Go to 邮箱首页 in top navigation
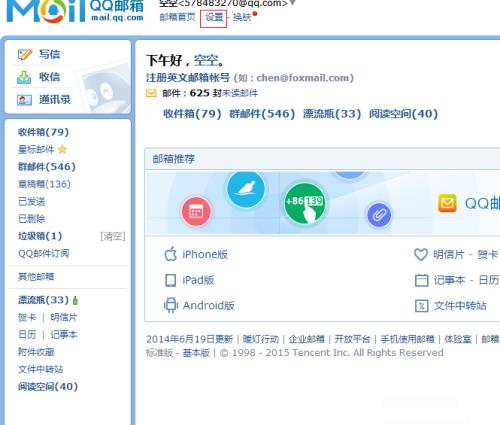The image size is (500, 425). tap(177, 17)
